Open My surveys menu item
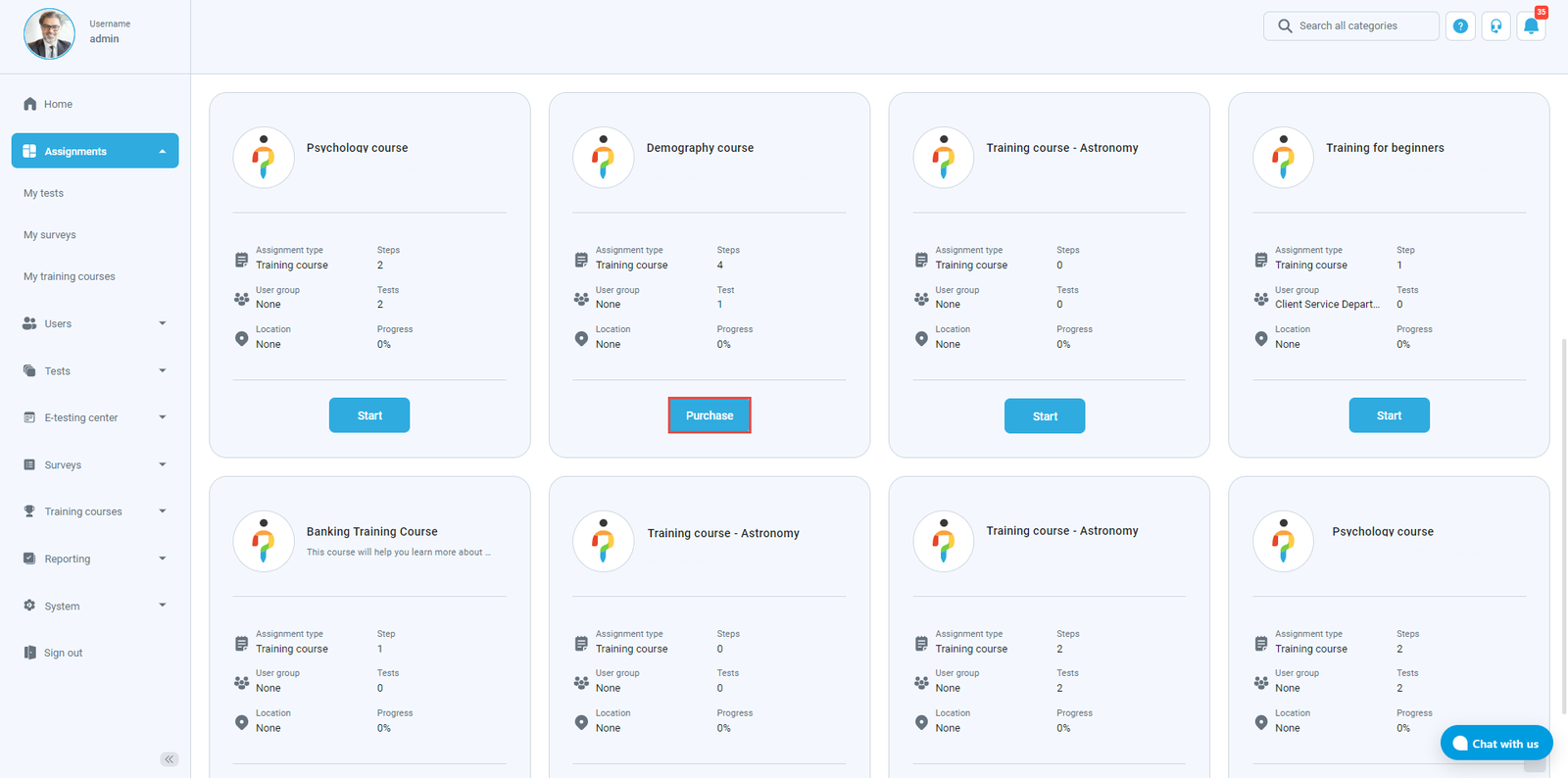 pyautogui.click(x=50, y=235)
